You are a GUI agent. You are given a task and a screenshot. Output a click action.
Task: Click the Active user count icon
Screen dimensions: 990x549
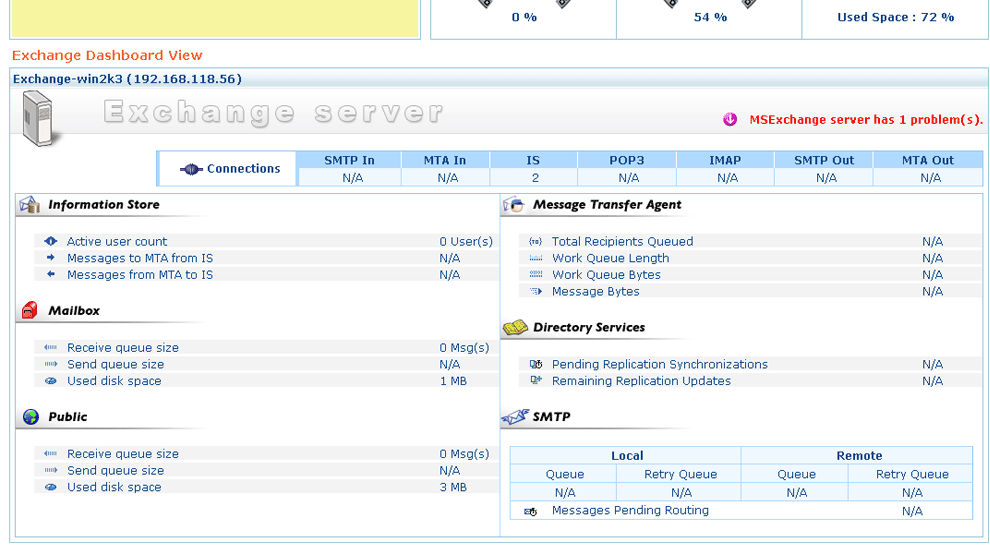click(x=51, y=242)
